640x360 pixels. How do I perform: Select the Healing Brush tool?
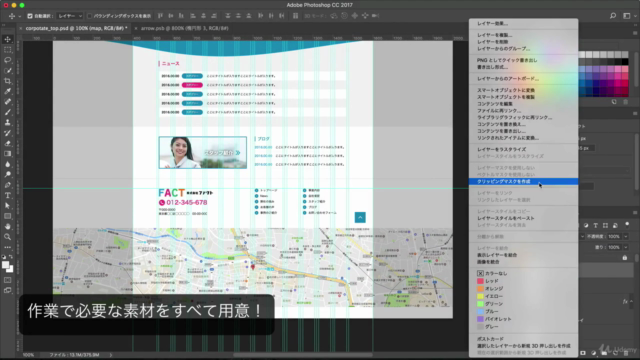point(7,102)
